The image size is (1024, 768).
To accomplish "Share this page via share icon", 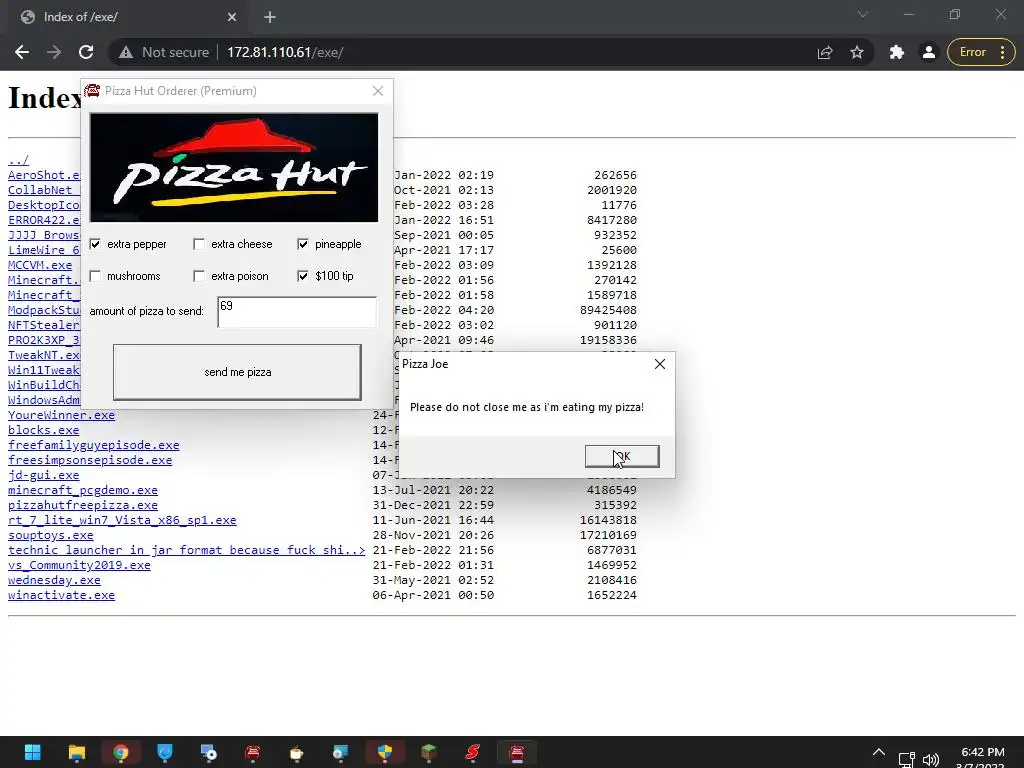I will 825,52.
